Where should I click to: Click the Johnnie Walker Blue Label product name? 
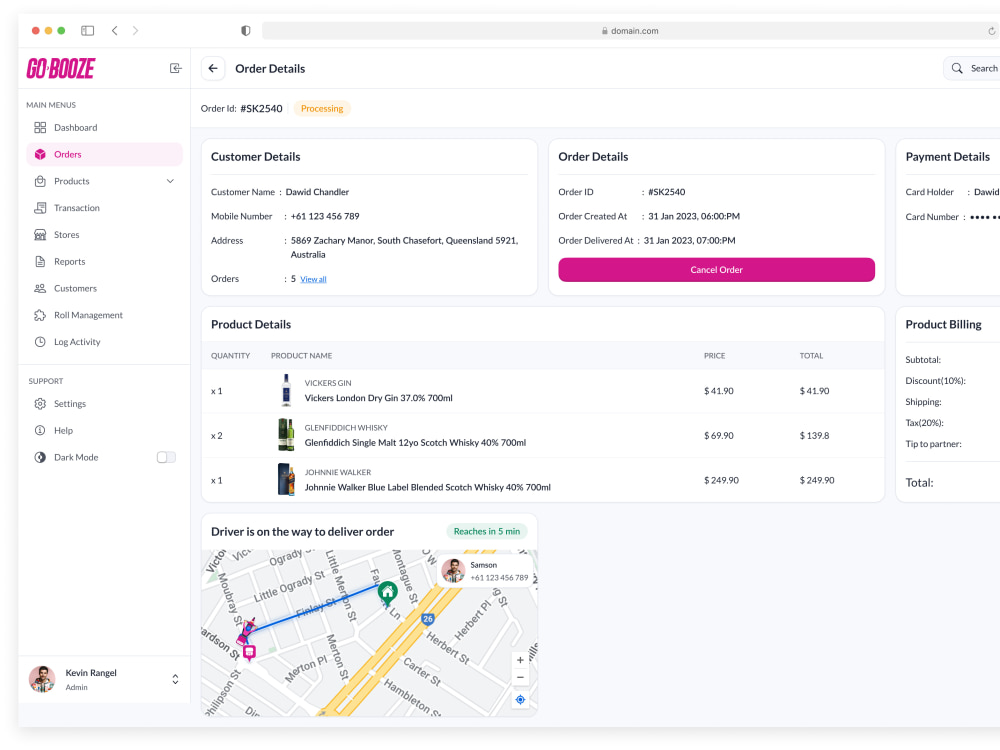point(428,487)
